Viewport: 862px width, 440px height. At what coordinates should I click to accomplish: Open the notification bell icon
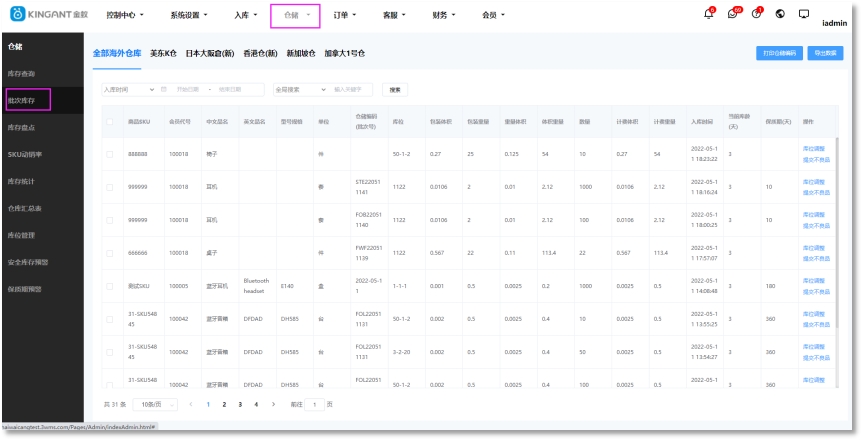(x=709, y=14)
